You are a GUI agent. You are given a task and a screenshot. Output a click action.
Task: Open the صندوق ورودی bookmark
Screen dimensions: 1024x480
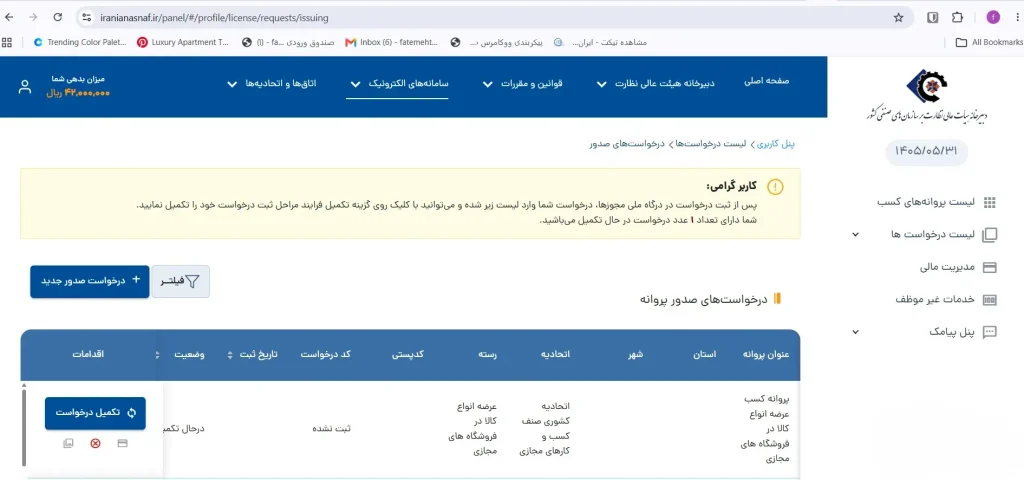(288, 42)
